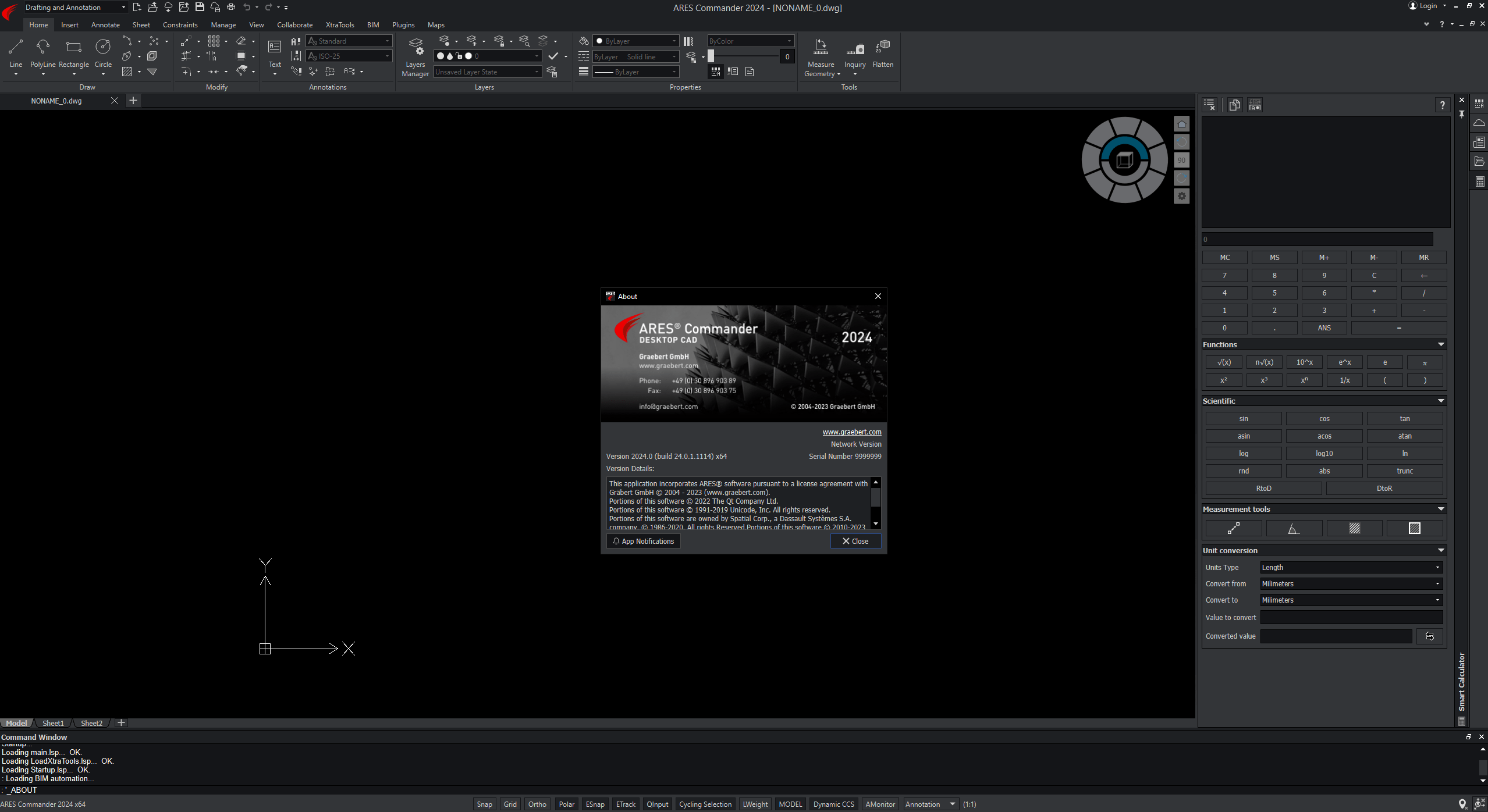This screenshot has height=812, width=1488.
Task: Toggle Ortho mode
Action: 537,804
